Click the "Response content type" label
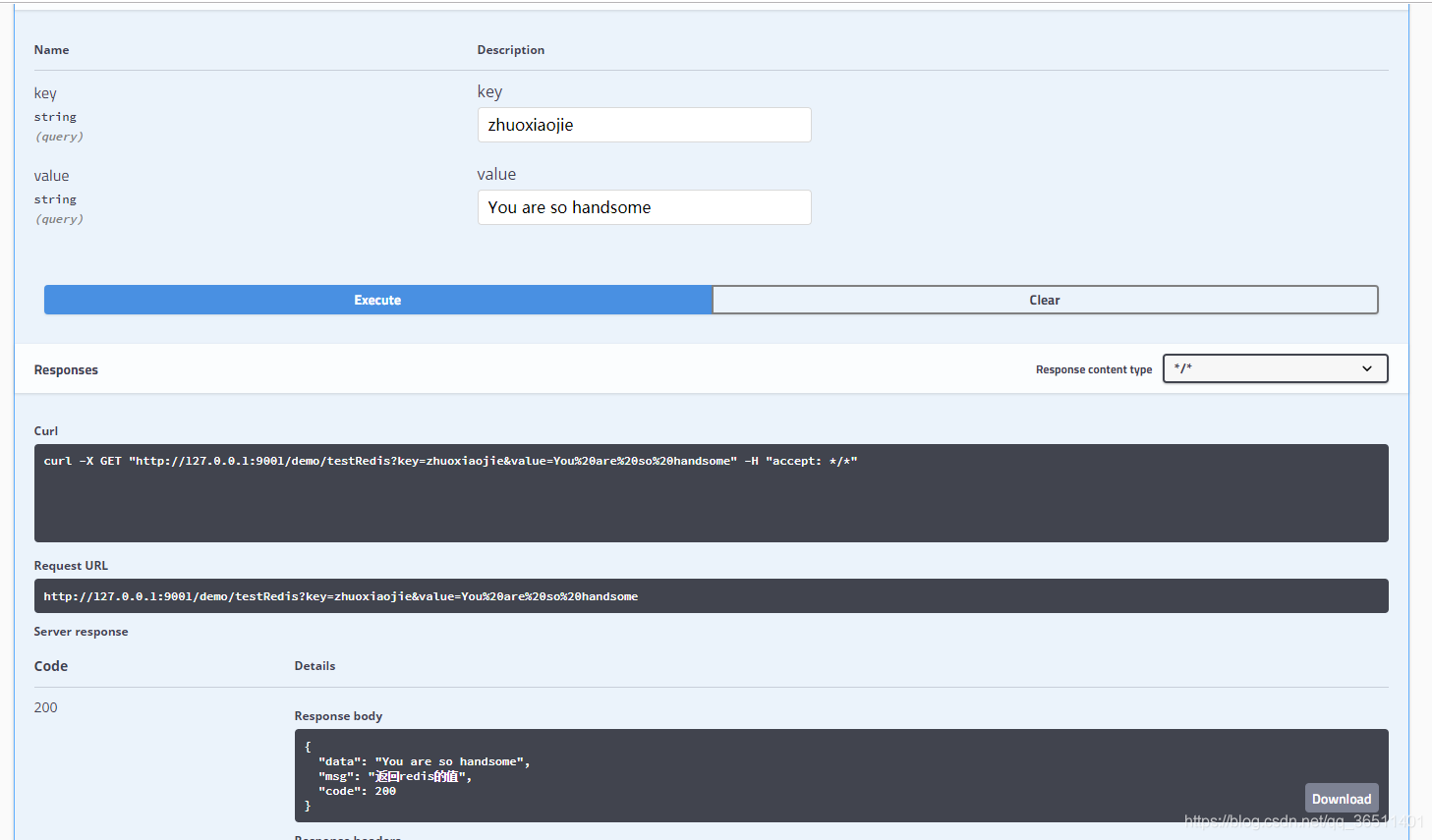 [1094, 369]
